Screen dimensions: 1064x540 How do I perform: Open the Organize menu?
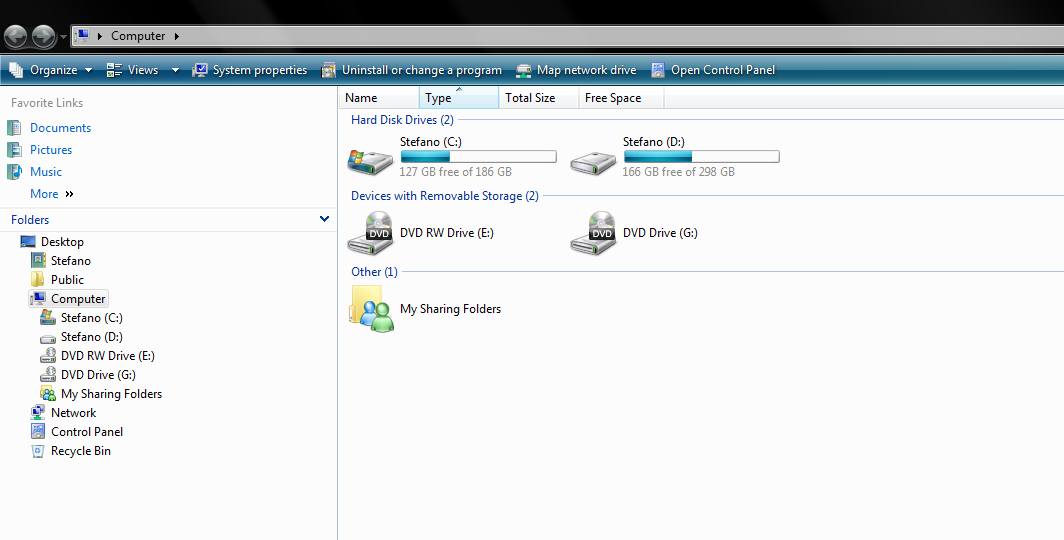tap(51, 70)
